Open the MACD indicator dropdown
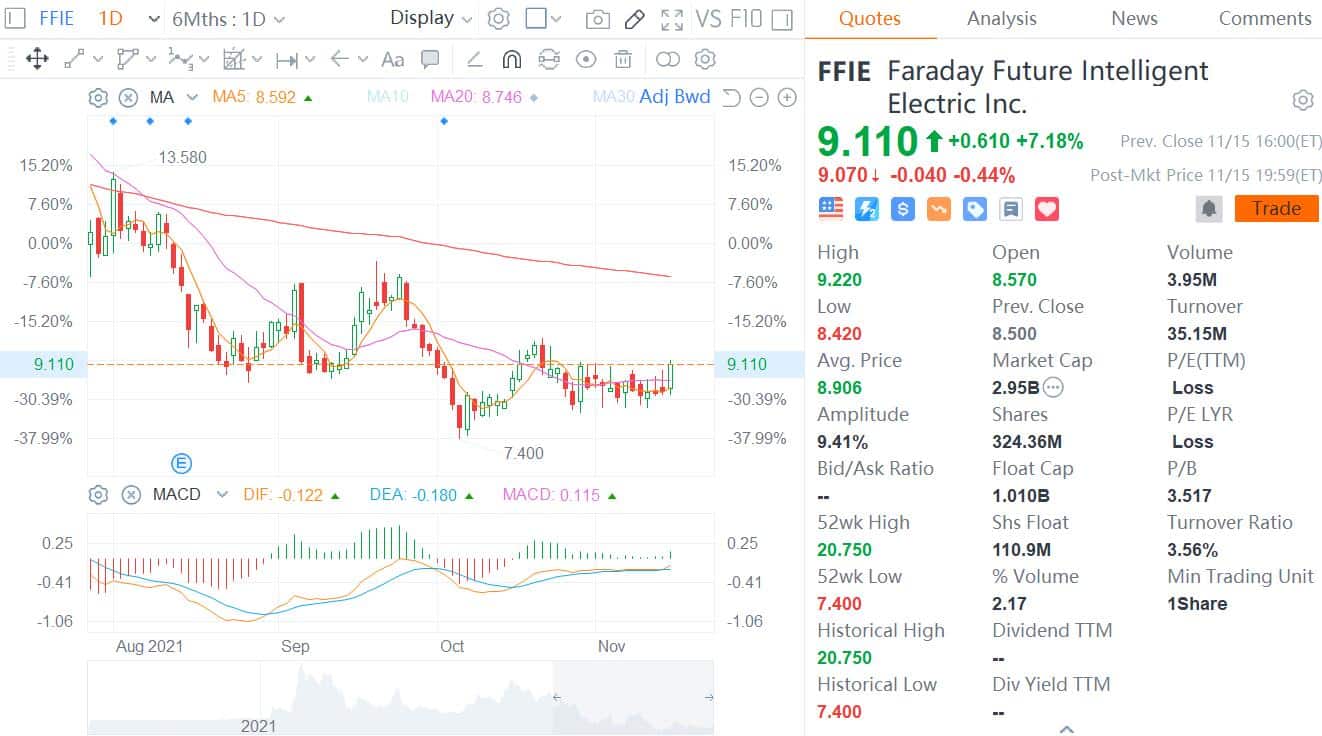The width and height of the screenshot is (1322, 736). [x=222, y=495]
